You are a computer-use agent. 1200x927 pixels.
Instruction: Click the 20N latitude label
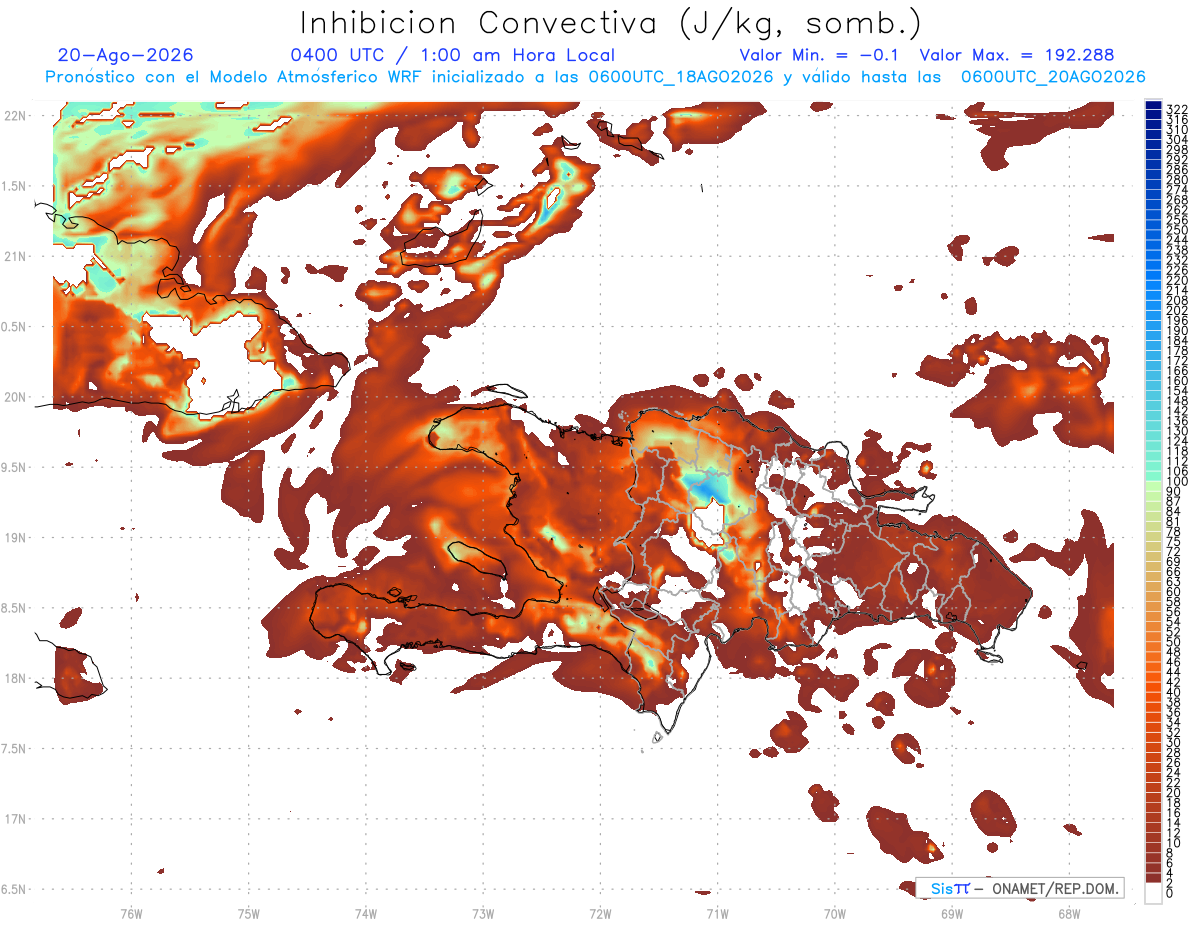(15, 397)
